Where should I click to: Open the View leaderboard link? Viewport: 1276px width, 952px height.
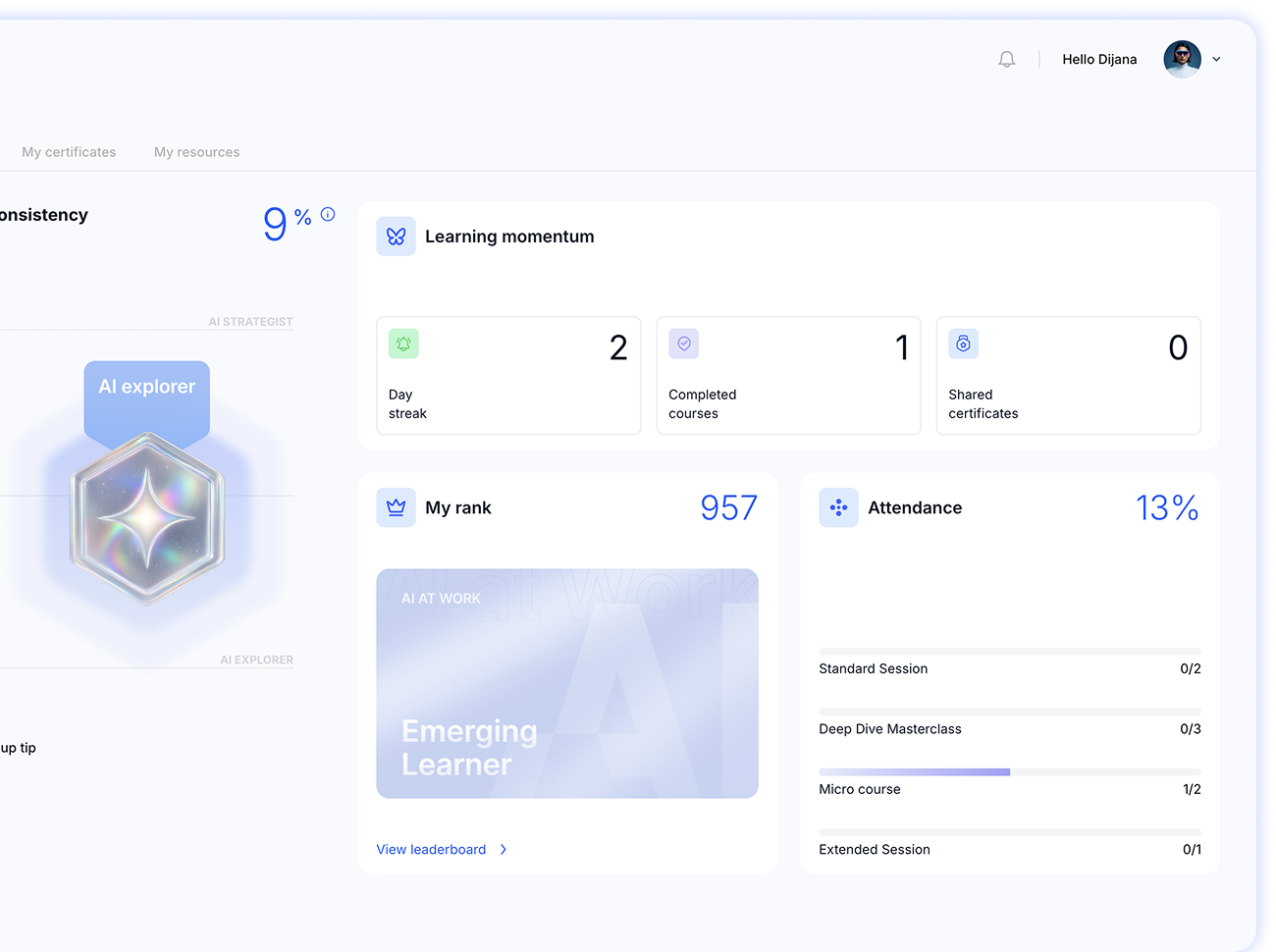tap(431, 850)
